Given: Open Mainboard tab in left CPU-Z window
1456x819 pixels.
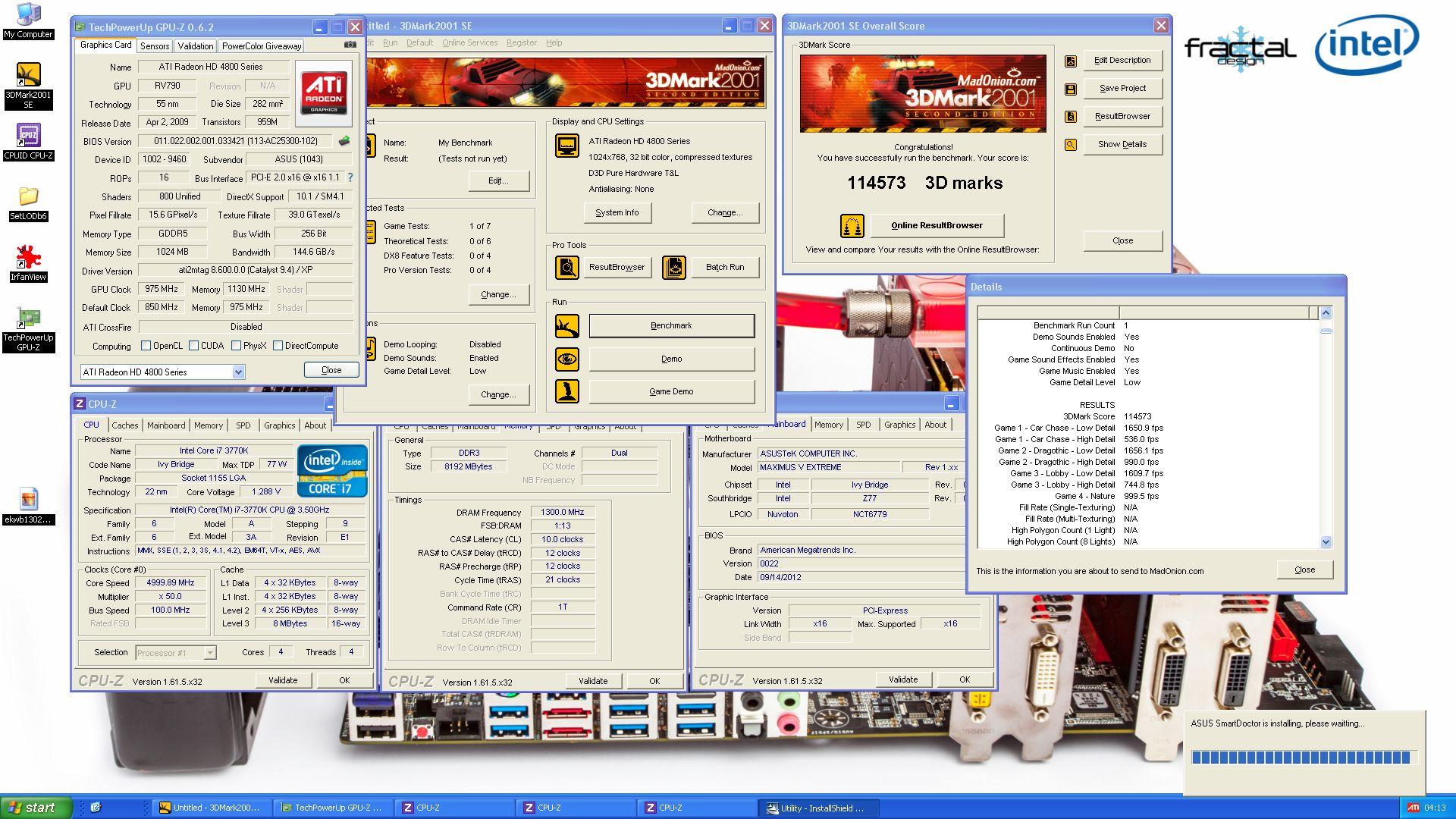Looking at the screenshot, I should (x=166, y=425).
